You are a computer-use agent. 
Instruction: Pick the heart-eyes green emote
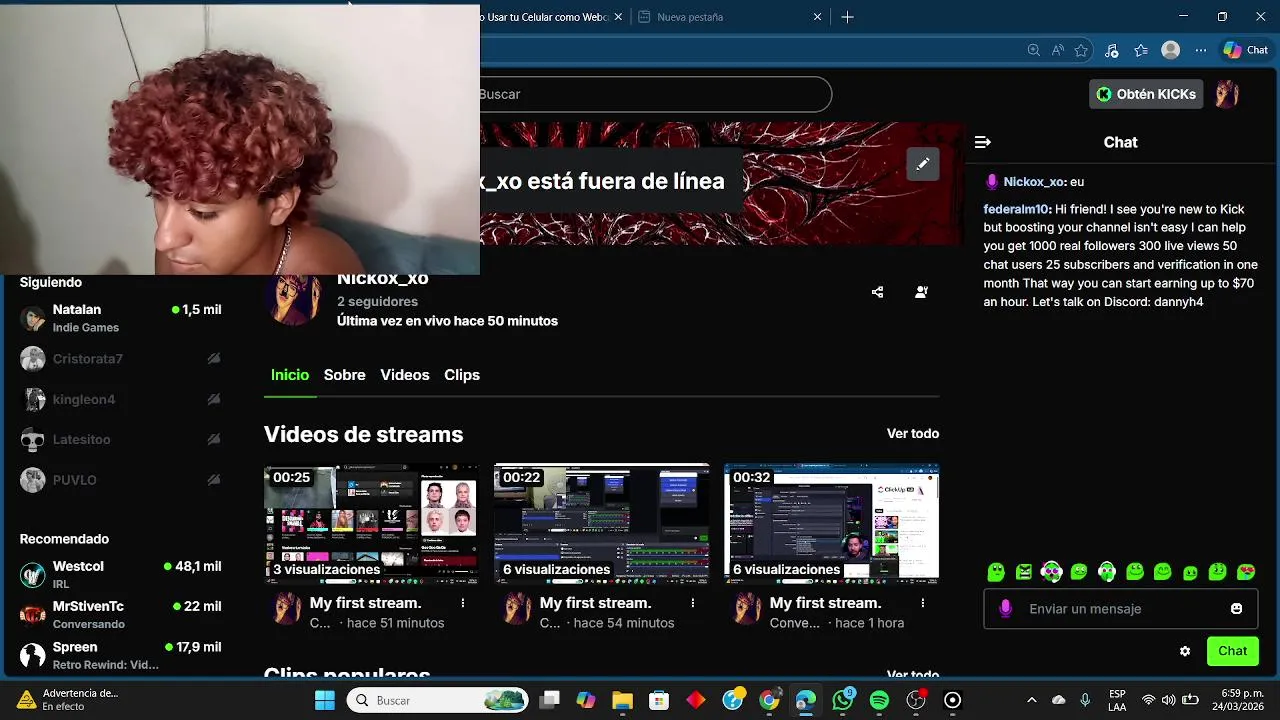tap(1245, 572)
